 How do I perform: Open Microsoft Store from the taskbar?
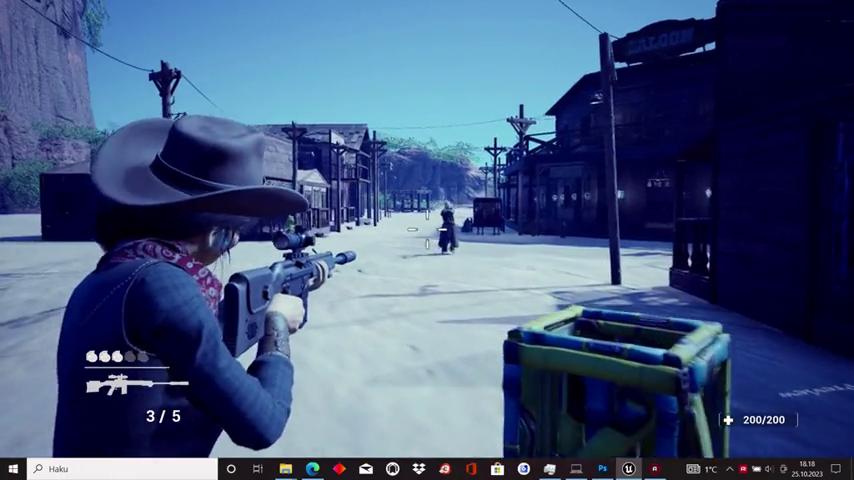(497, 469)
